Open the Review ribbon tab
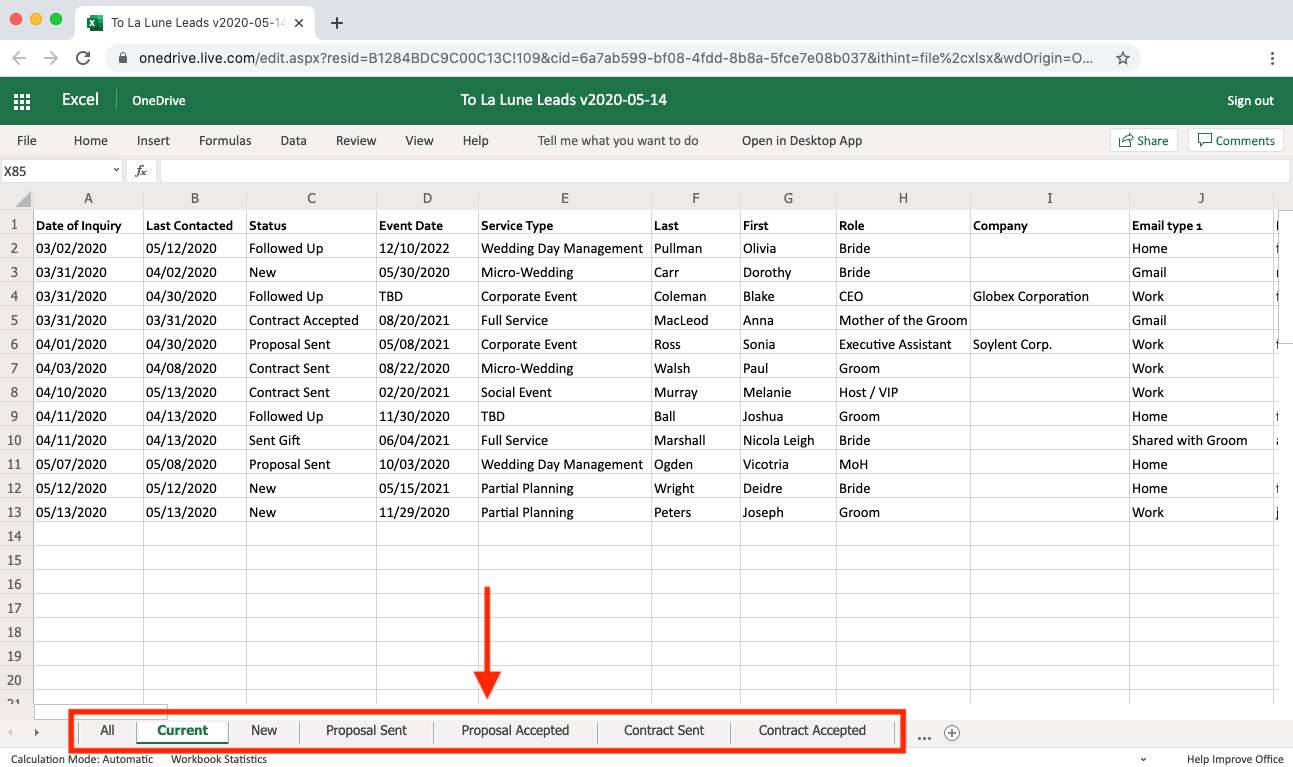 tap(356, 141)
